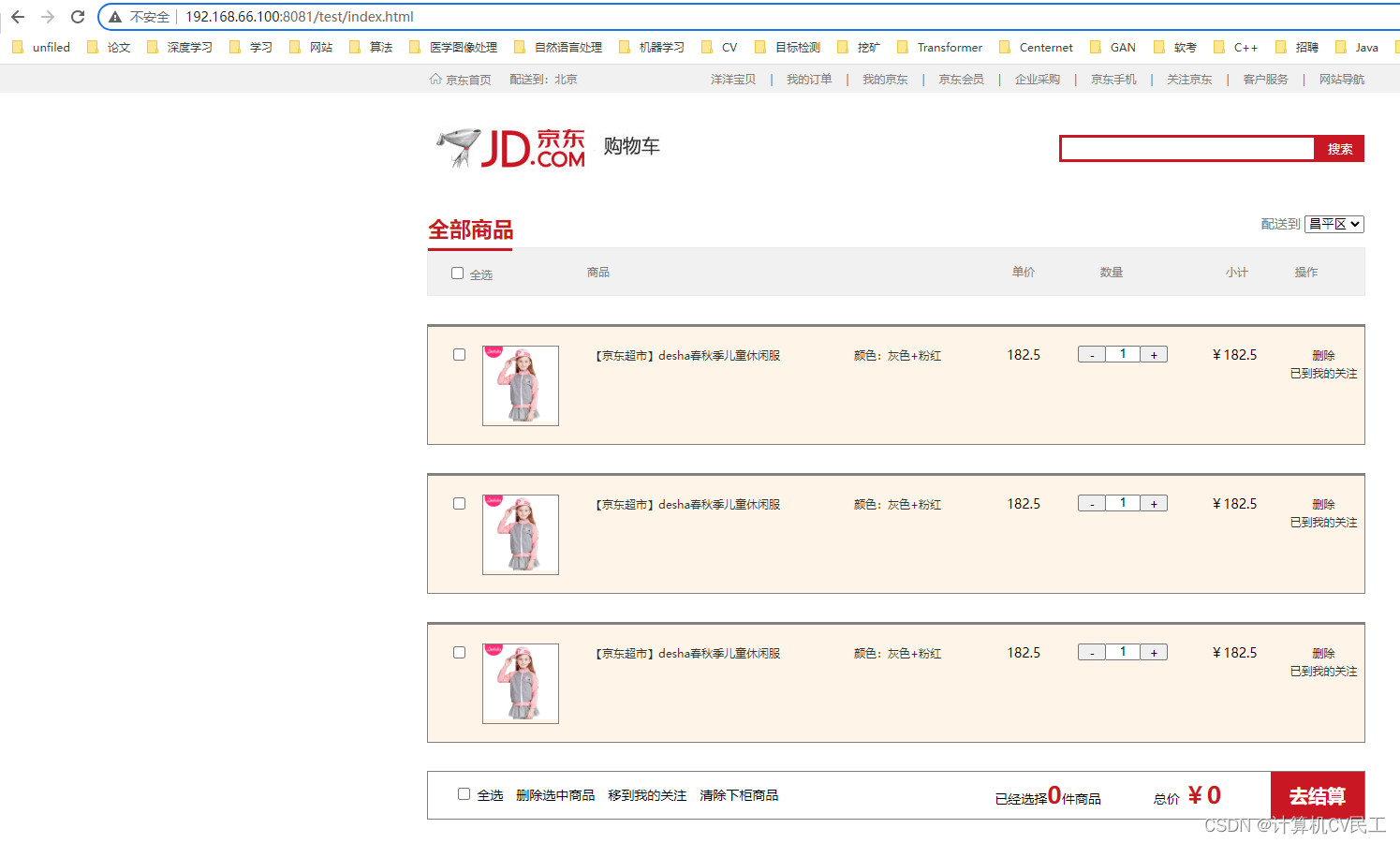The width and height of the screenshot is (1400, 843).
Task: Go back using the browser back arrow
Action: [18, 17]
